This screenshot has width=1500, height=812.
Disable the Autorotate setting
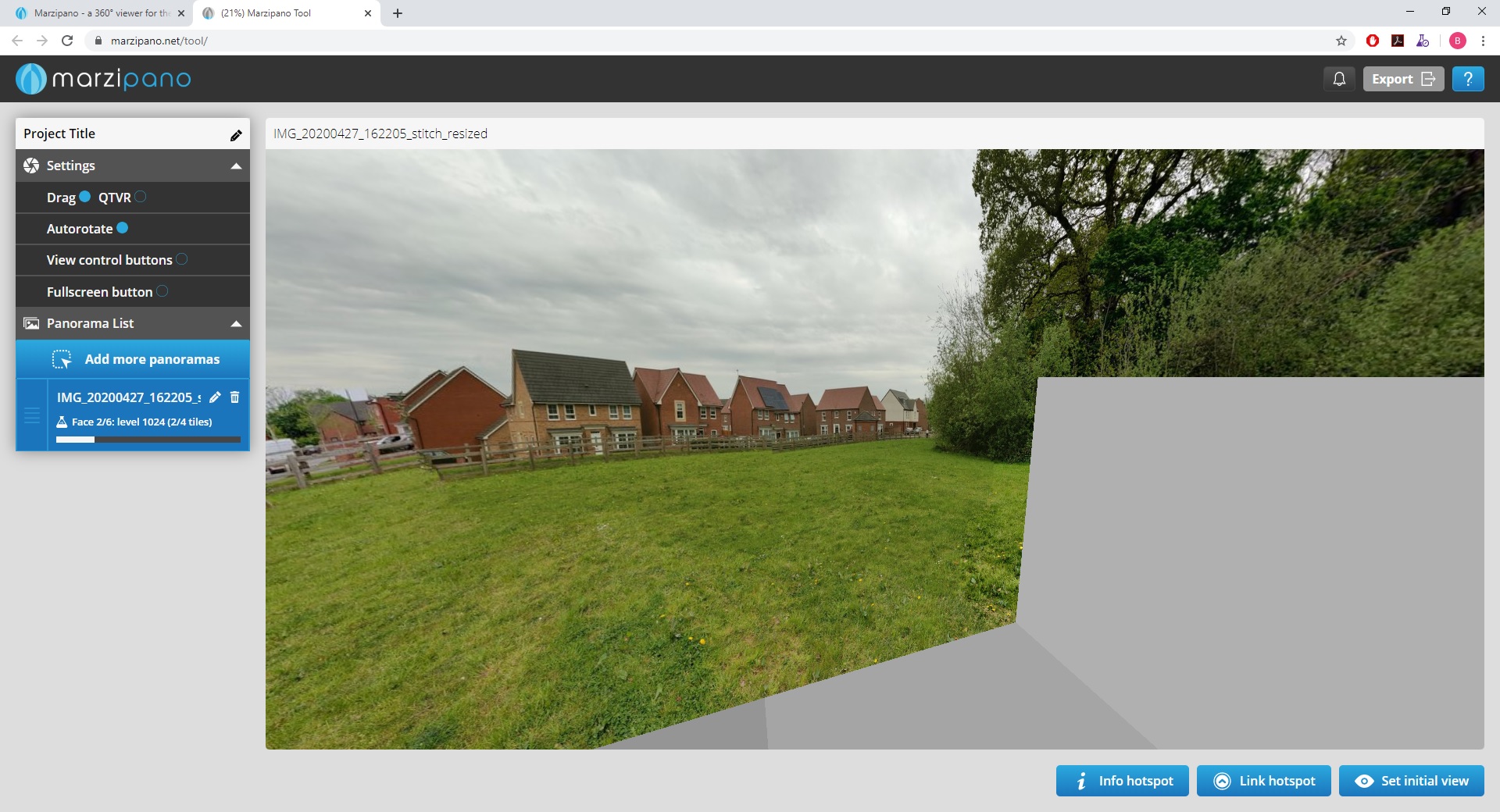123,228
